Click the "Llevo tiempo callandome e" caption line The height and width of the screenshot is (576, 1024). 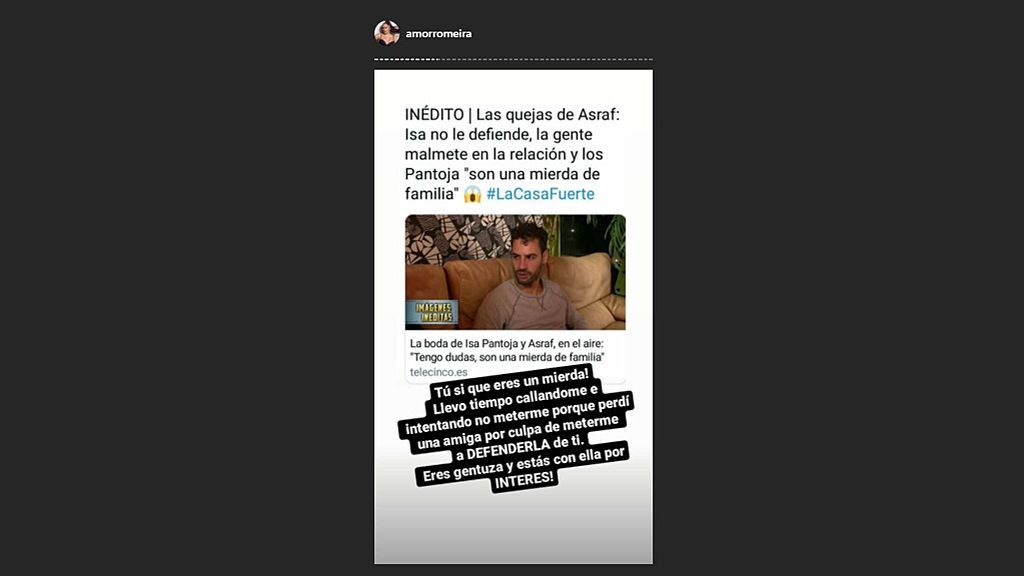click(515, 400)
